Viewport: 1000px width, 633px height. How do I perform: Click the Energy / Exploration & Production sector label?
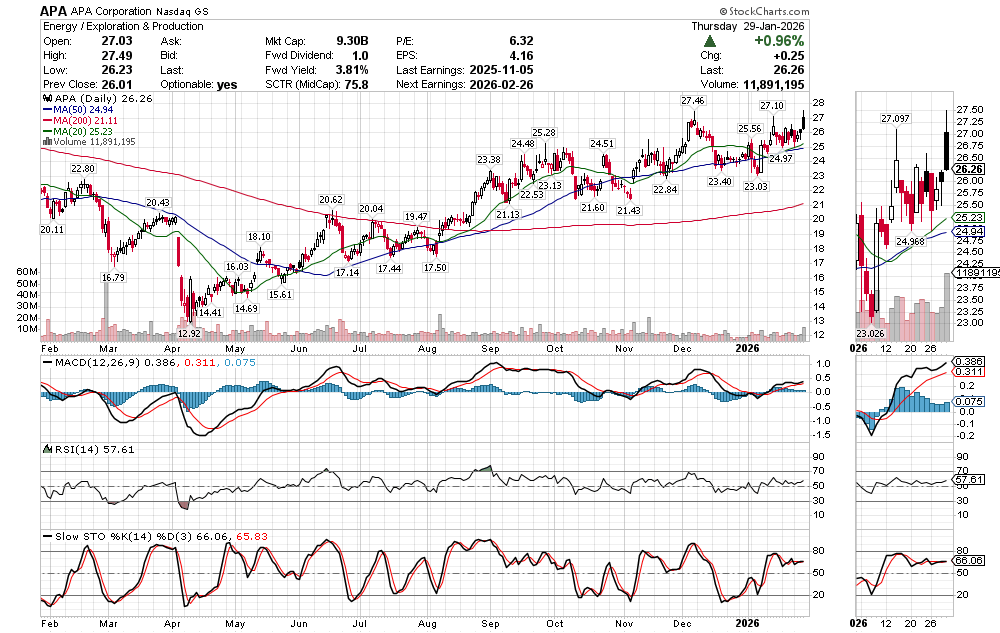(122, 26)
